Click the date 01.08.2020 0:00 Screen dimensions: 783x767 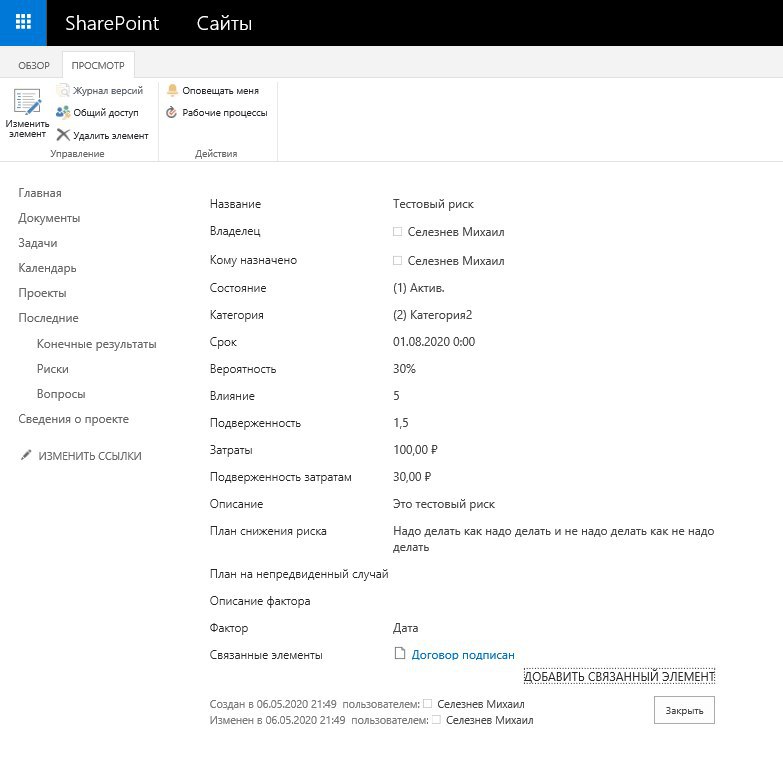(434, 342)
